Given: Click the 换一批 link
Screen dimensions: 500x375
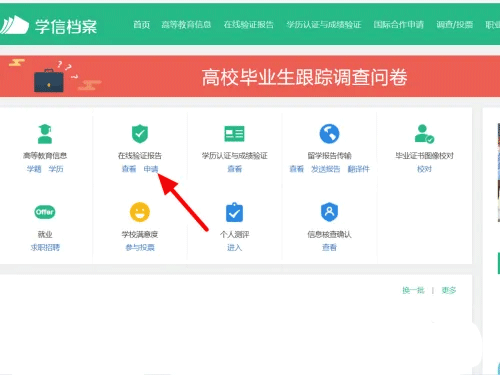Looking at the screenshot, I should [x=413, y=290].
